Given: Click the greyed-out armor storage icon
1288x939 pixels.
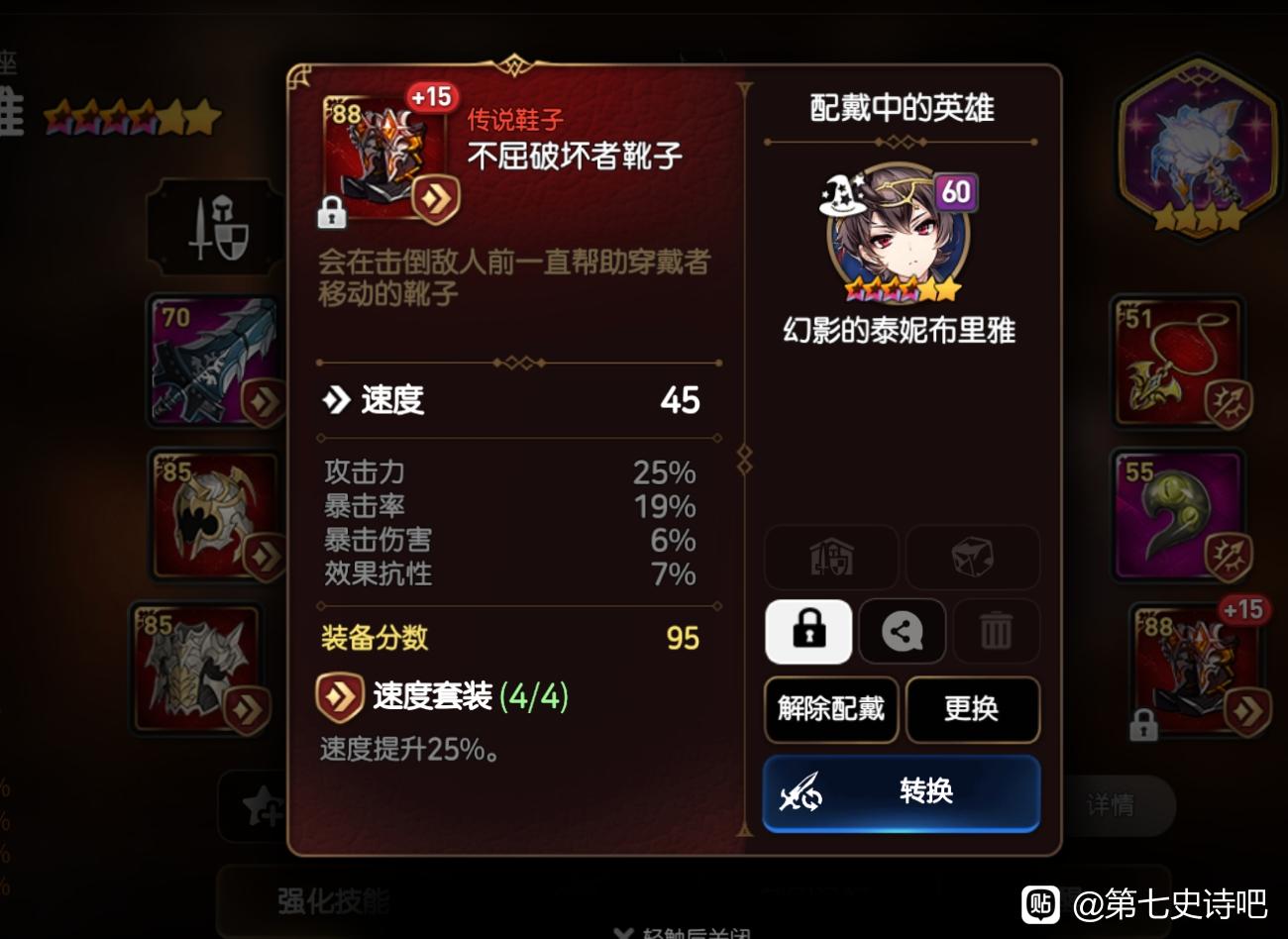Looking at the screenshot, I should [x=831, y=558].
